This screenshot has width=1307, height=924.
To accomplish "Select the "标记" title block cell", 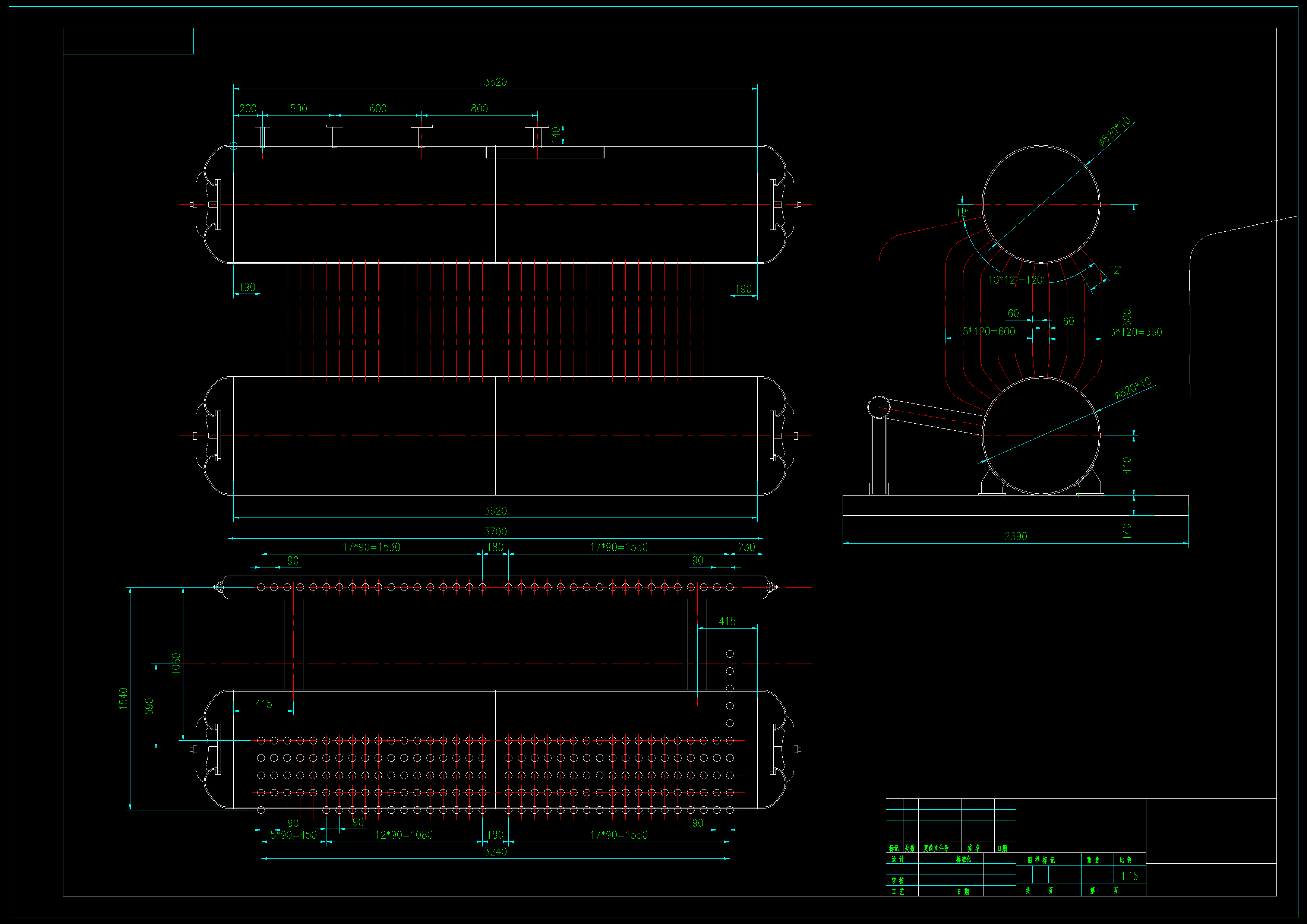I will click(894, 848).
